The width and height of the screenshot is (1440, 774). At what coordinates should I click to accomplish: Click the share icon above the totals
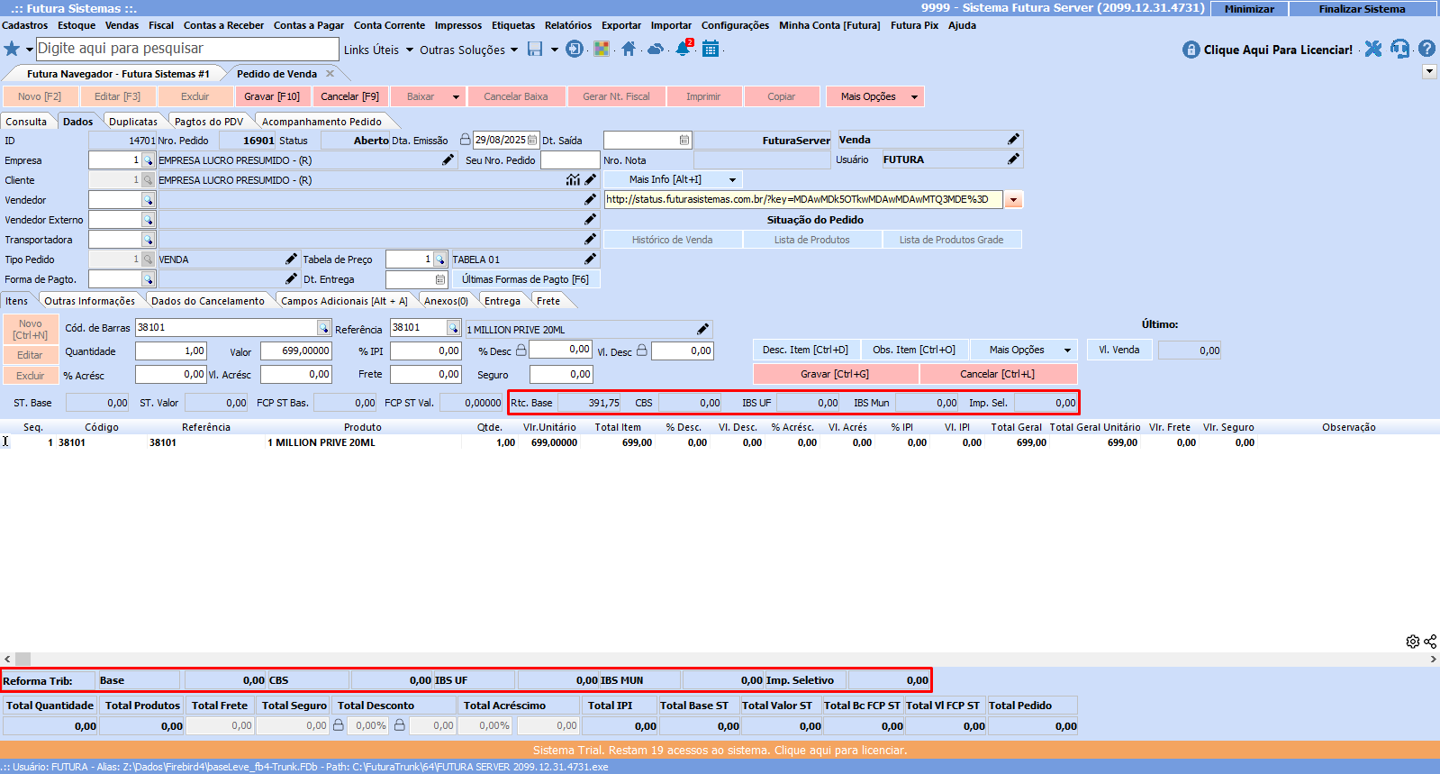tap(1430, 641)
